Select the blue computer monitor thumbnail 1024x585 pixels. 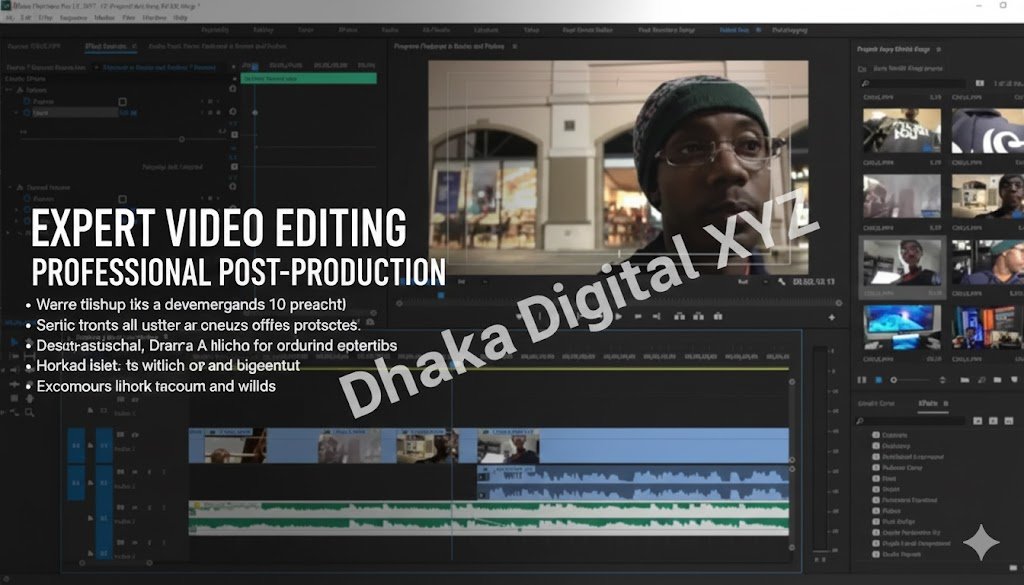[x=902, y=327]
